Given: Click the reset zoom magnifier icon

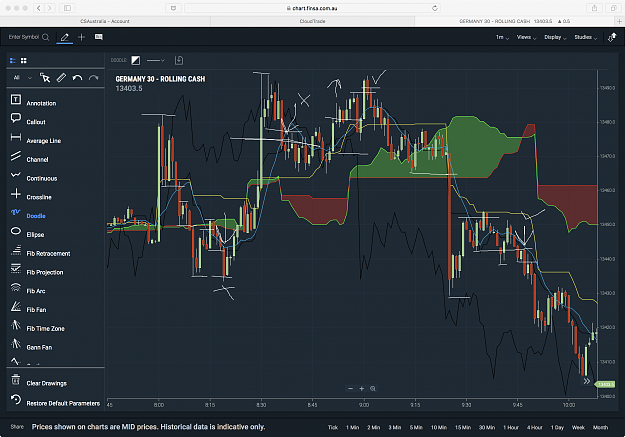Looking at the screenshot, I should click(x=373, y=388).
